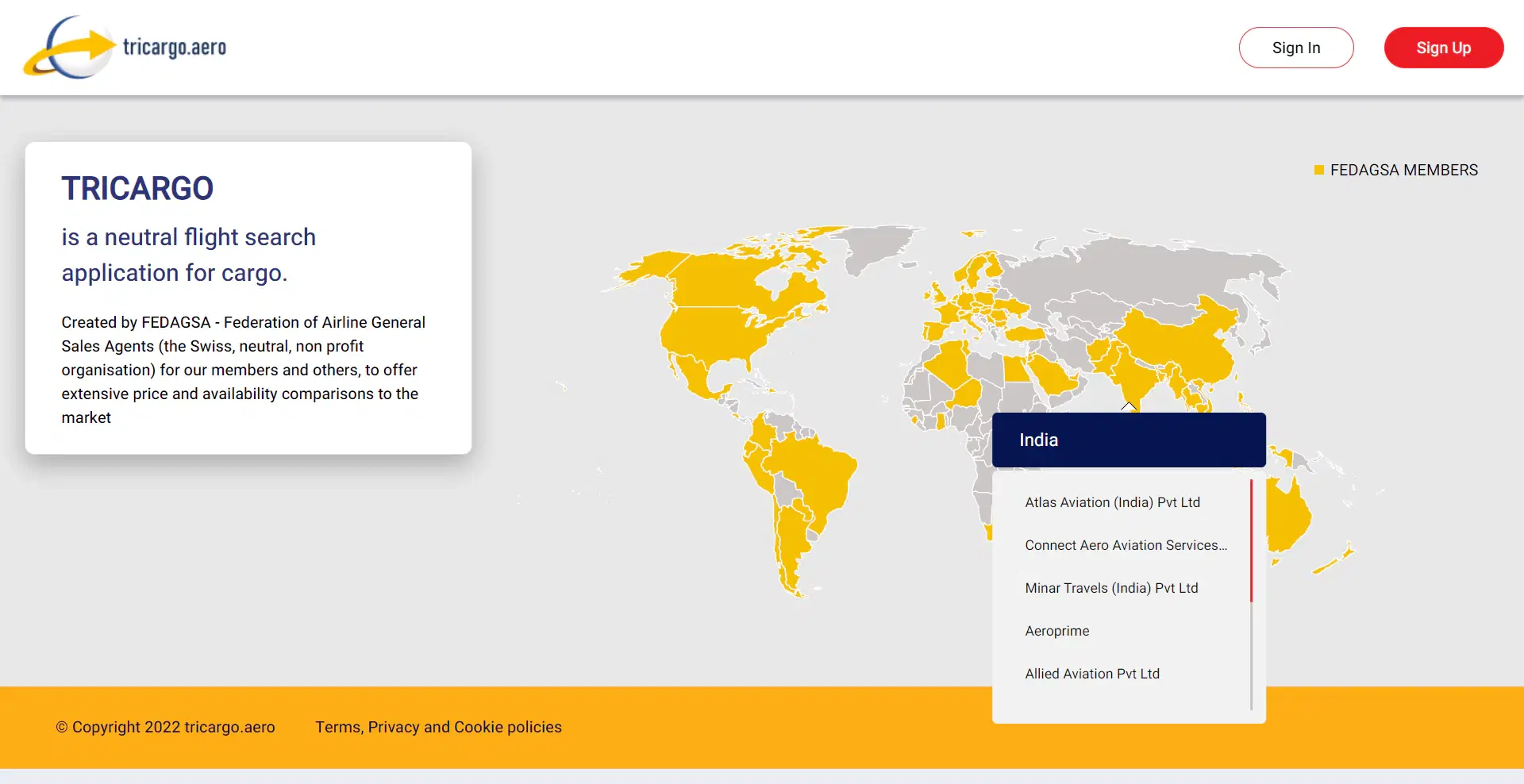Select Atlas Aviation (India) Pvt Ltd entry

1112,502
